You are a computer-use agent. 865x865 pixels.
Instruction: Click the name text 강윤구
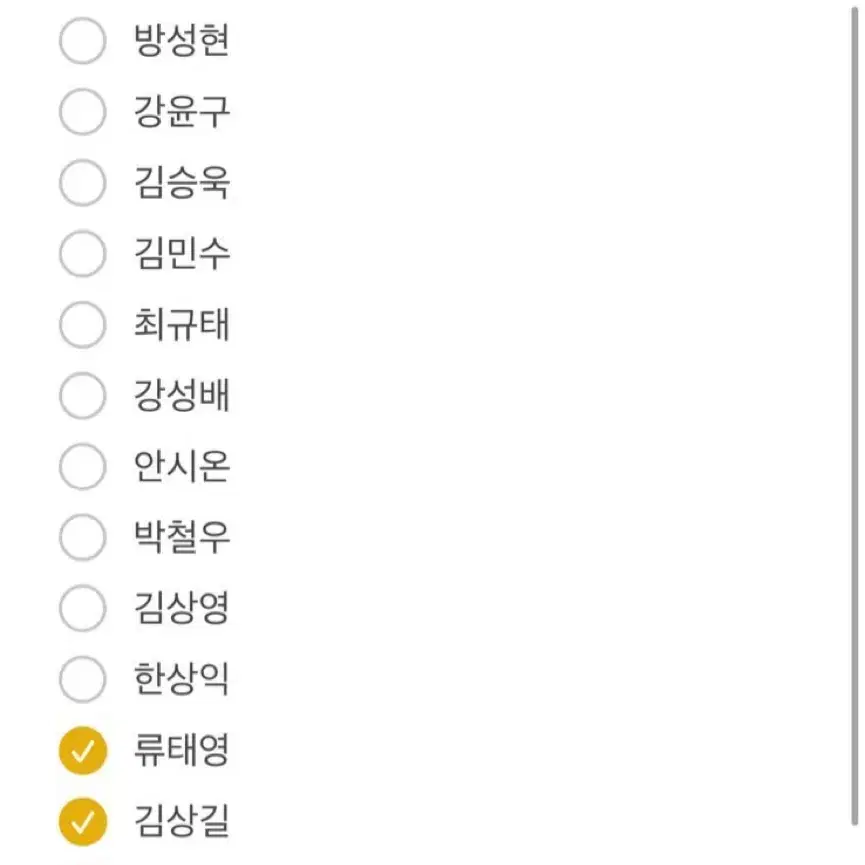tap(181, 111)
